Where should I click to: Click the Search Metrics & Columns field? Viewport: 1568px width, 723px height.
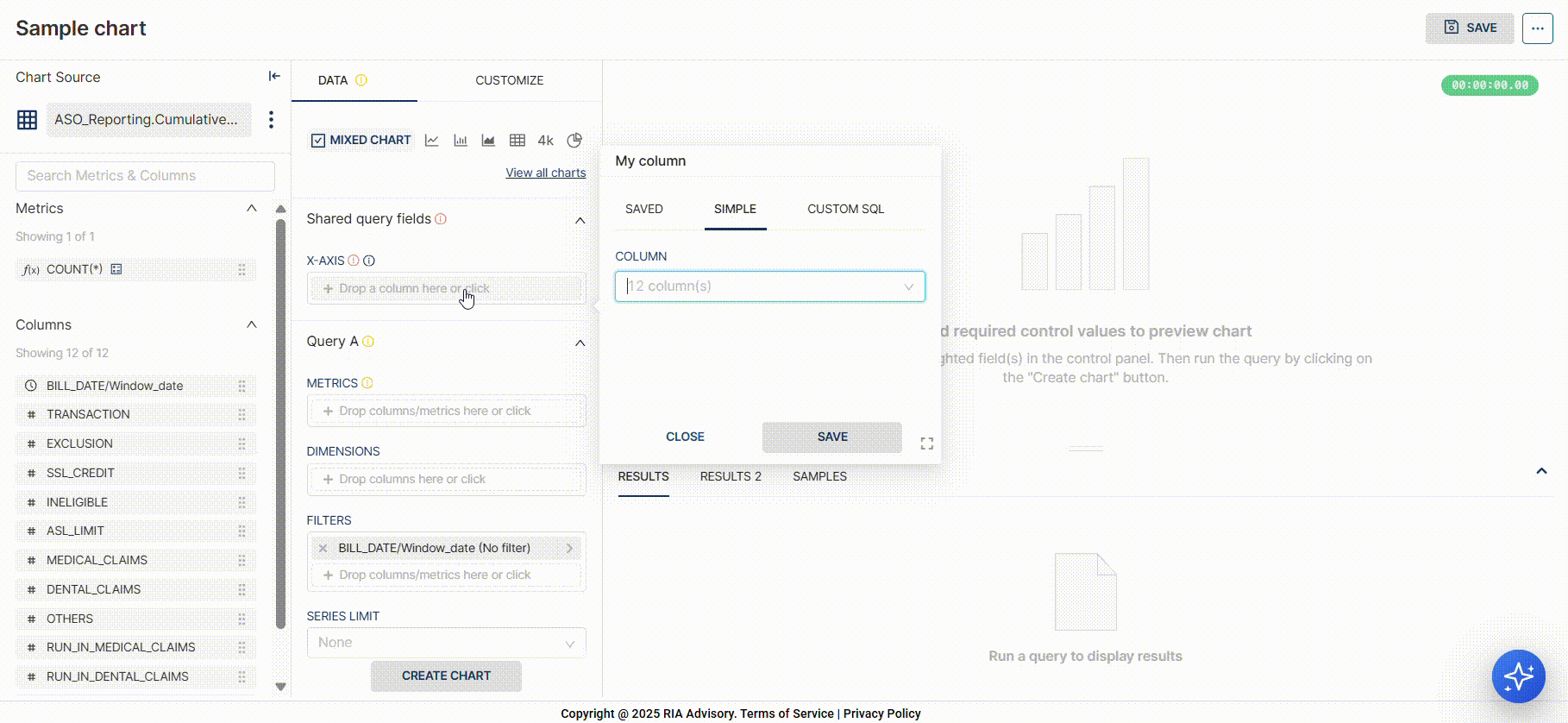(145, 176)
